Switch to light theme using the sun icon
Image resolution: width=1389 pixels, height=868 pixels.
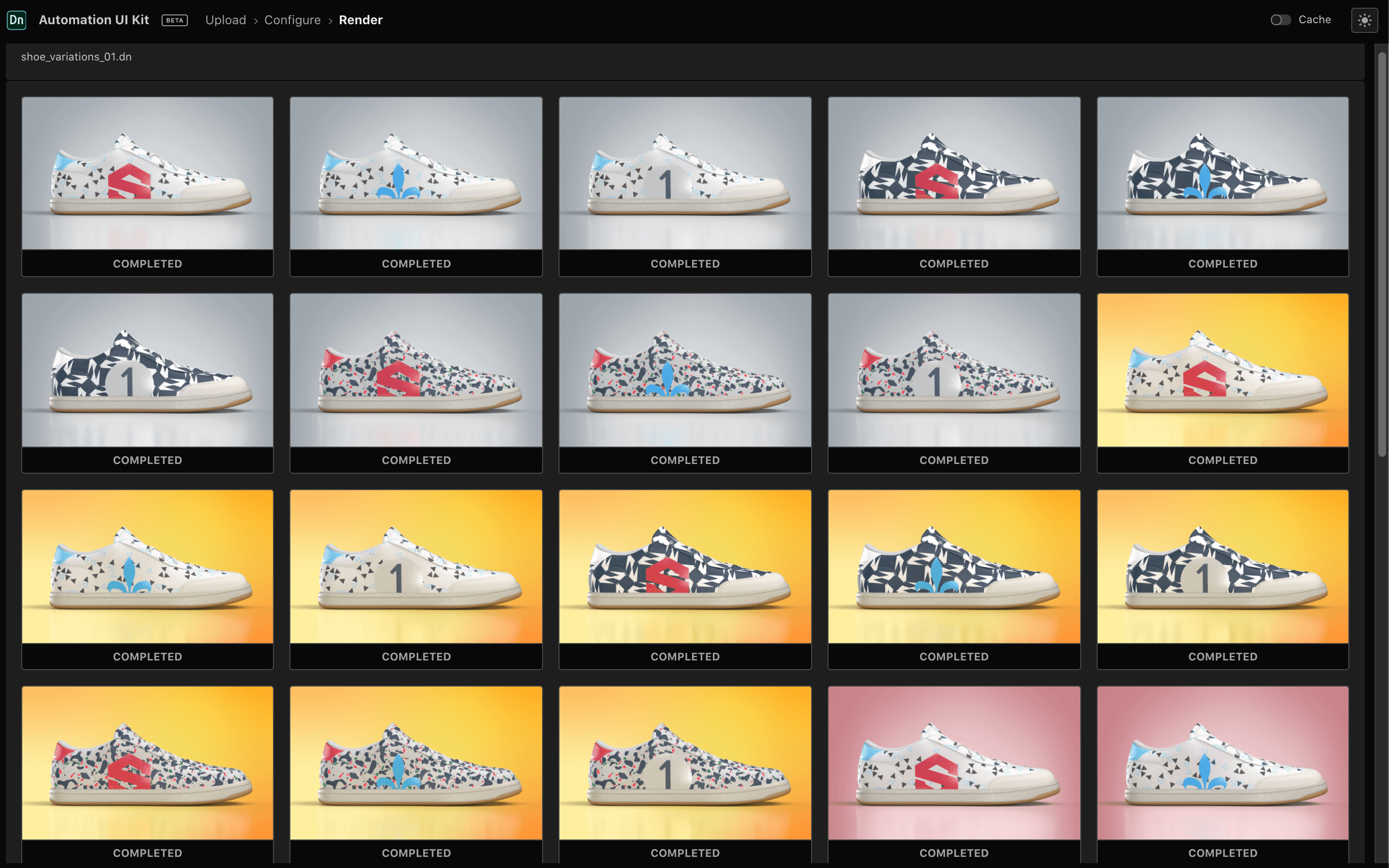pos(1364,19)
